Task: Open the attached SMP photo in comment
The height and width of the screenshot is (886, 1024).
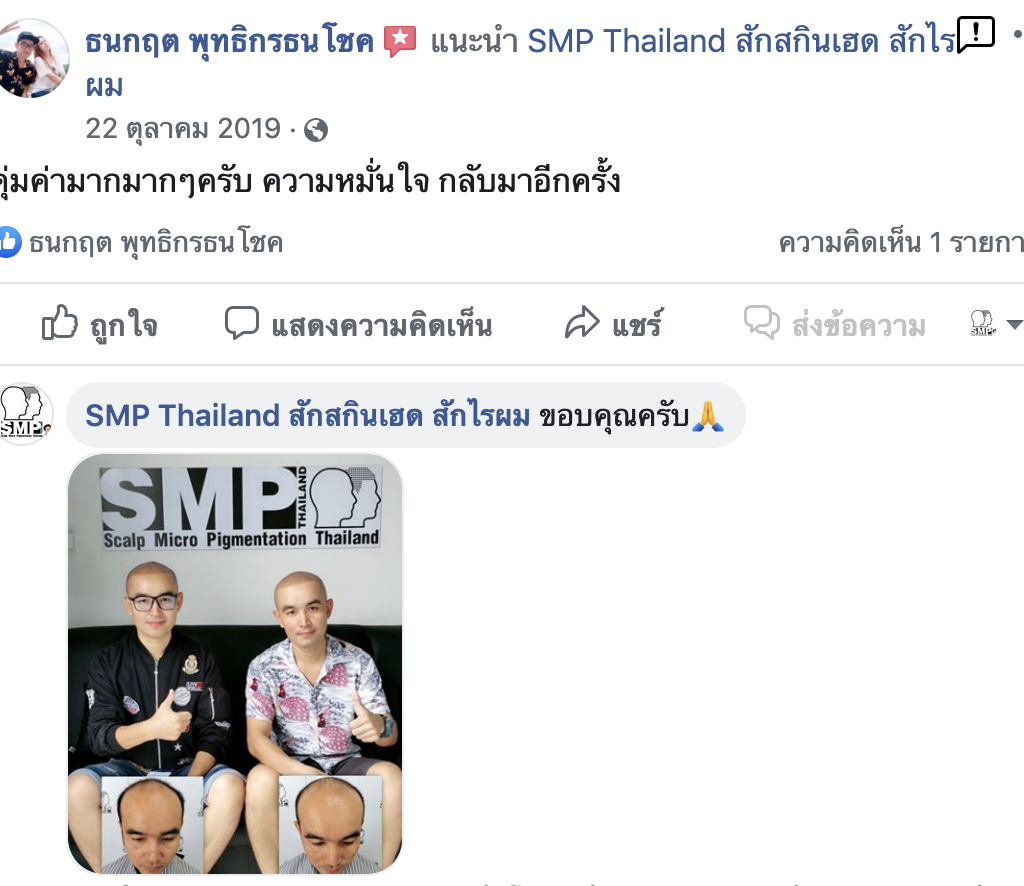Action: point(235,664)
